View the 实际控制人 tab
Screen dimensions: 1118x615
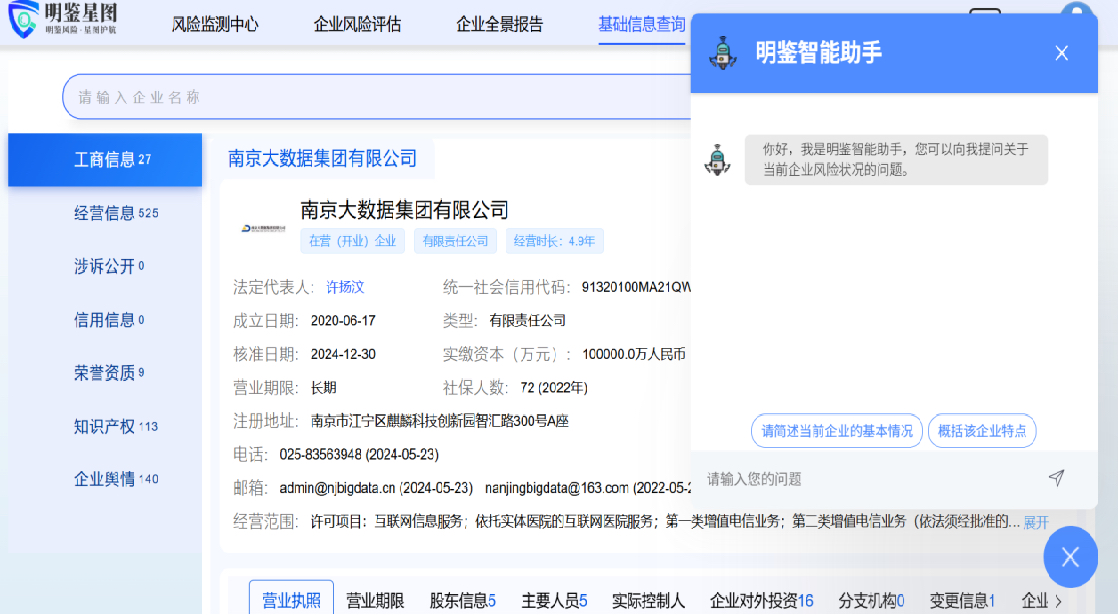648,601
